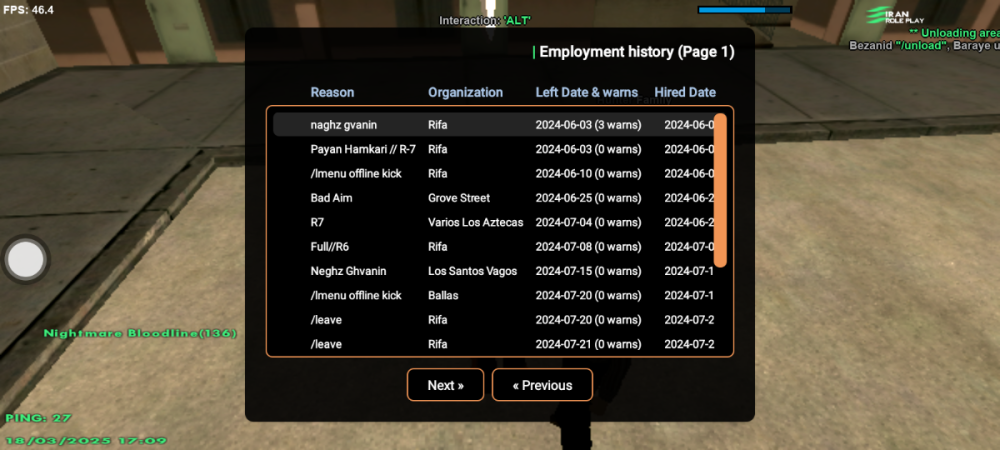
Task: Click the Reason column header
Action: pyautogui.click(x=332, y=92)
